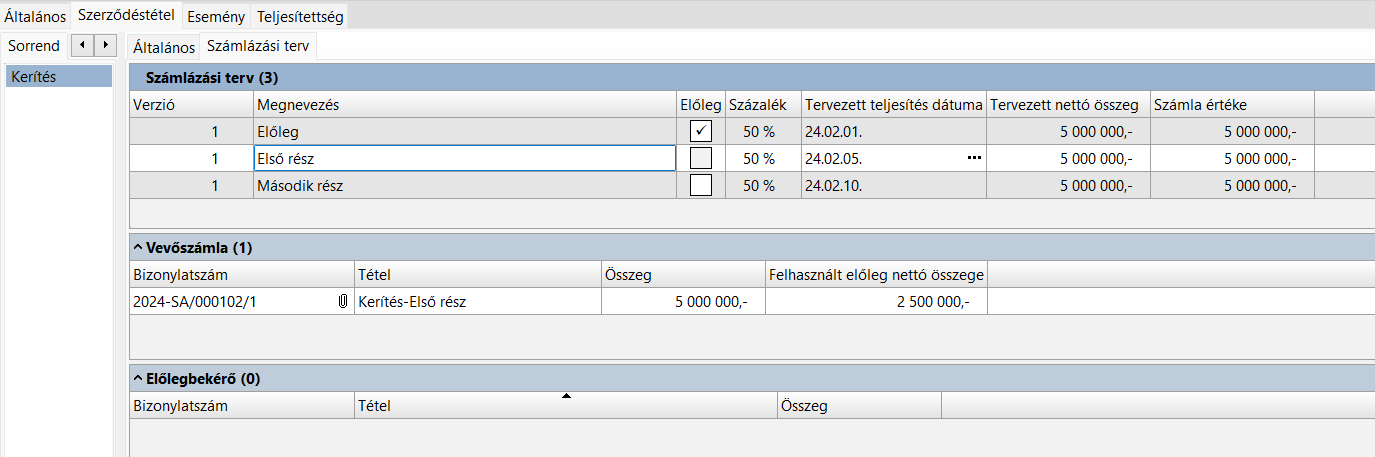The height and width of the screenshot is (457, 1375).
Task: Open the Teljesítettség tab
Action: 301,16
